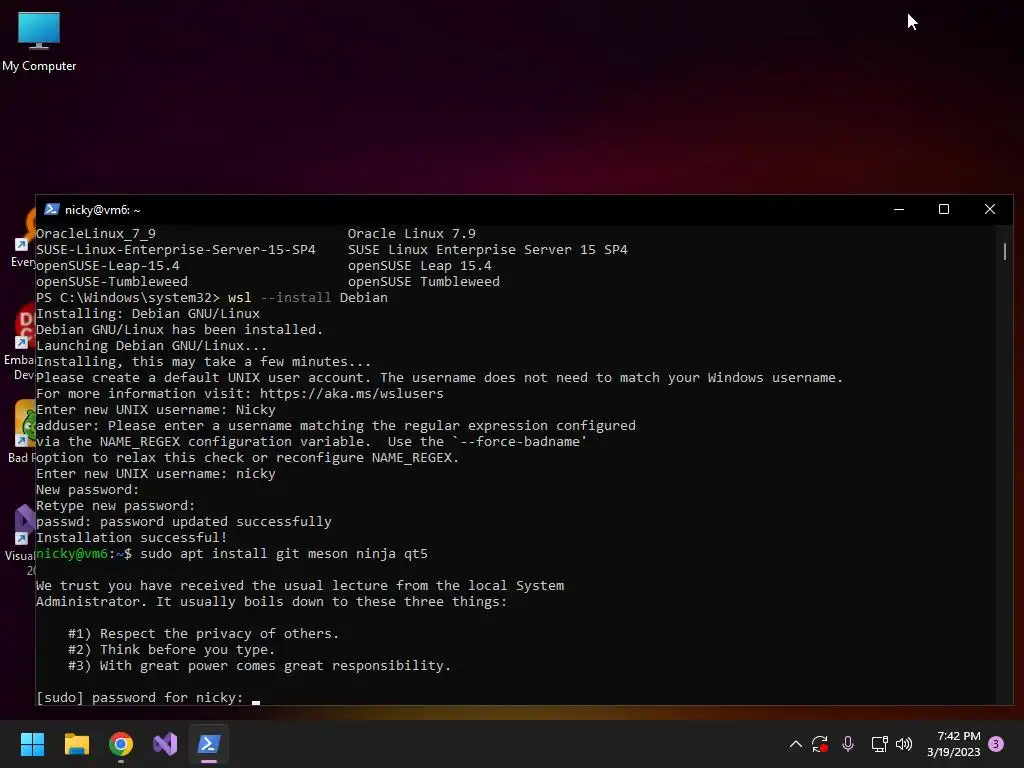Click '#3) With great power' lecture line

259,665
